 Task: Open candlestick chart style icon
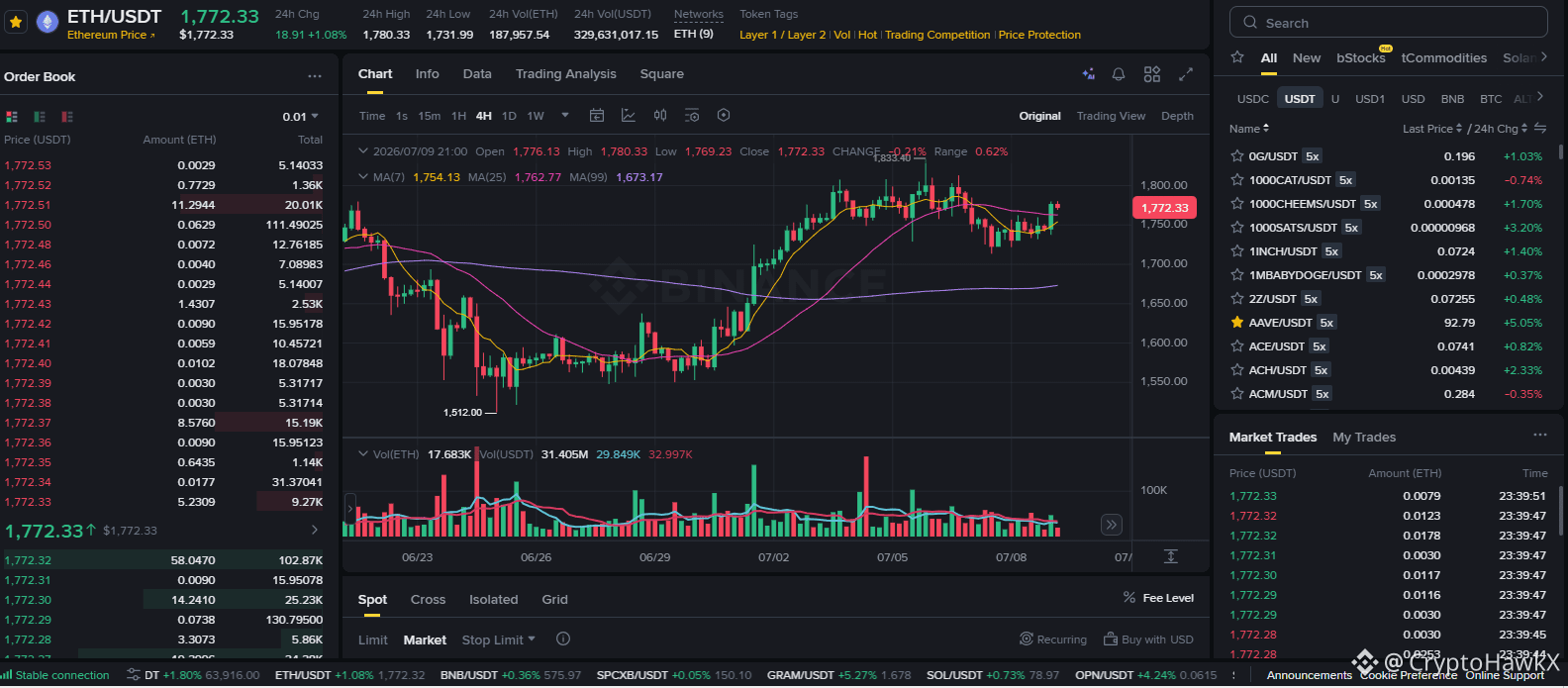[x=660, y=116]
